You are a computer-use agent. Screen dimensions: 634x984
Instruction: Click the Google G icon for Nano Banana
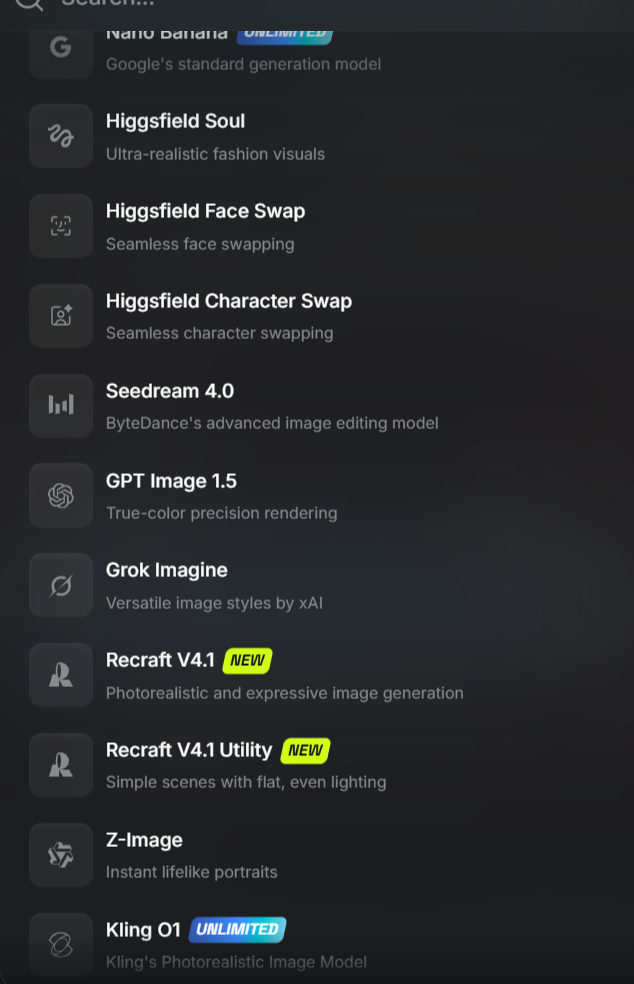(x=61, y=48)
